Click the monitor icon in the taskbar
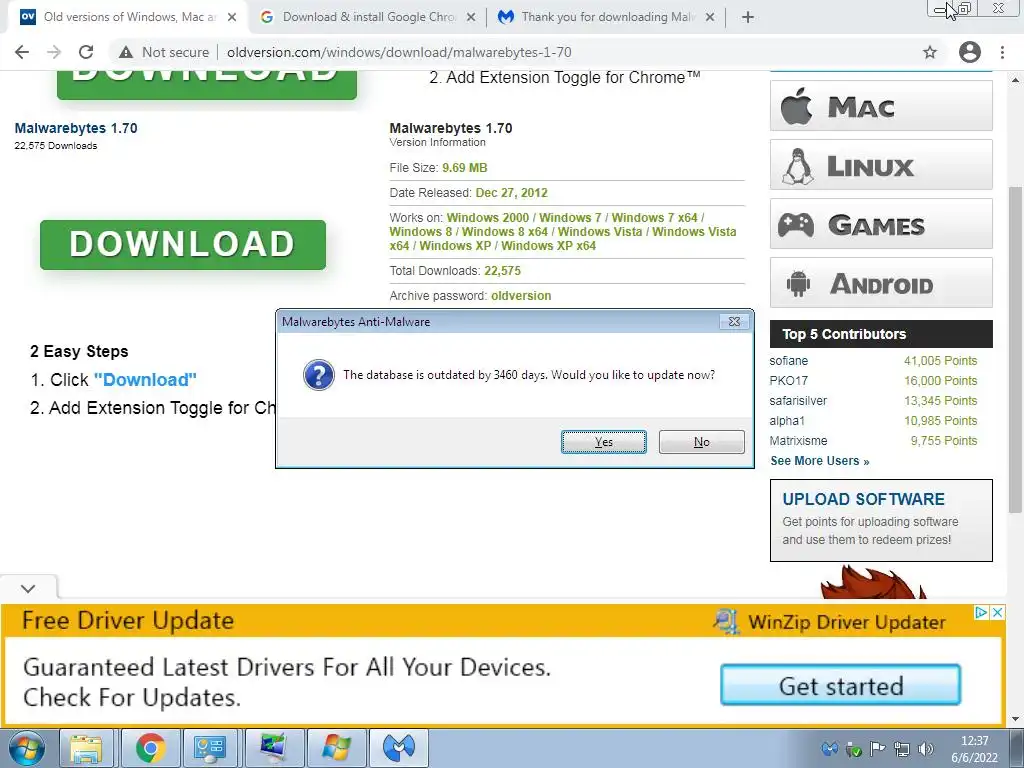The width and height of the screenshot is (1024, 768). point(272,748)
